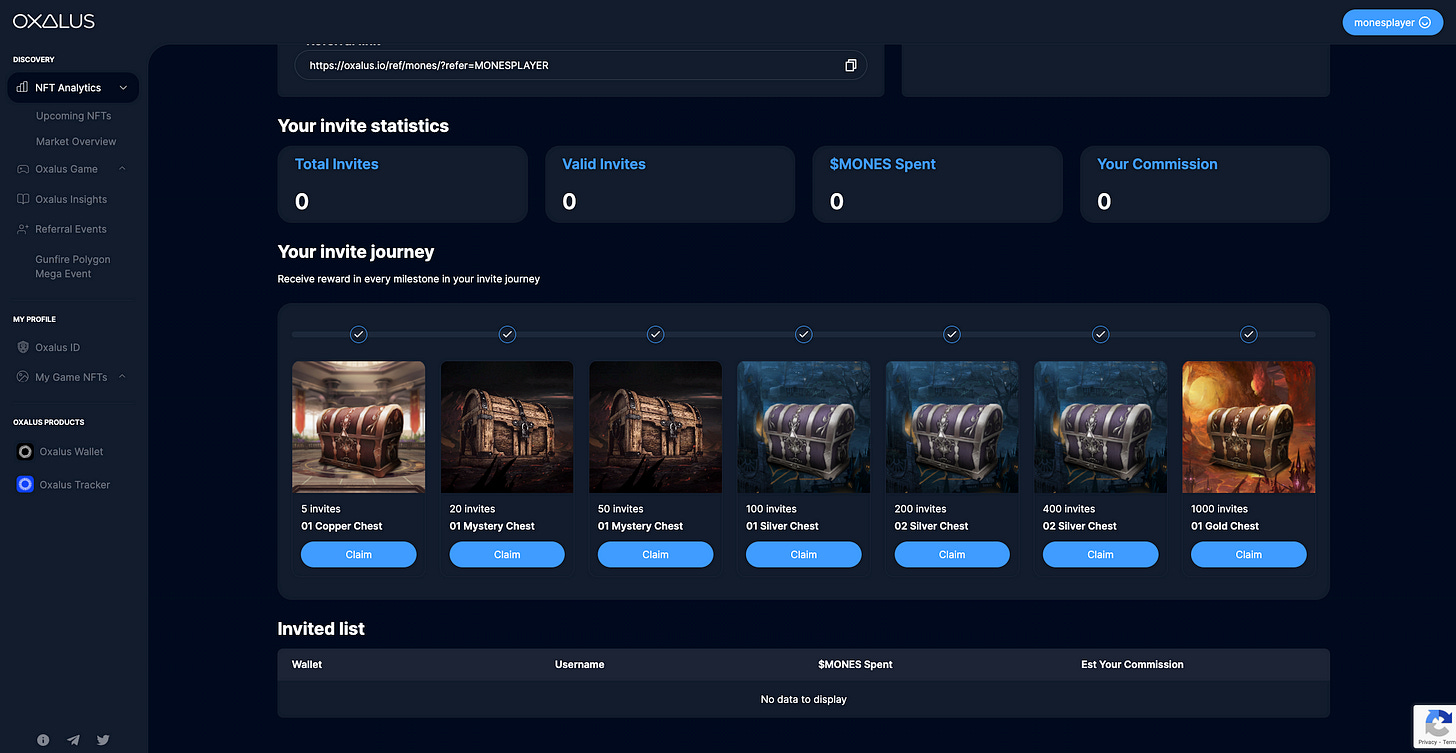Click the 200 invites Silver Chest image

click(952, 427)
